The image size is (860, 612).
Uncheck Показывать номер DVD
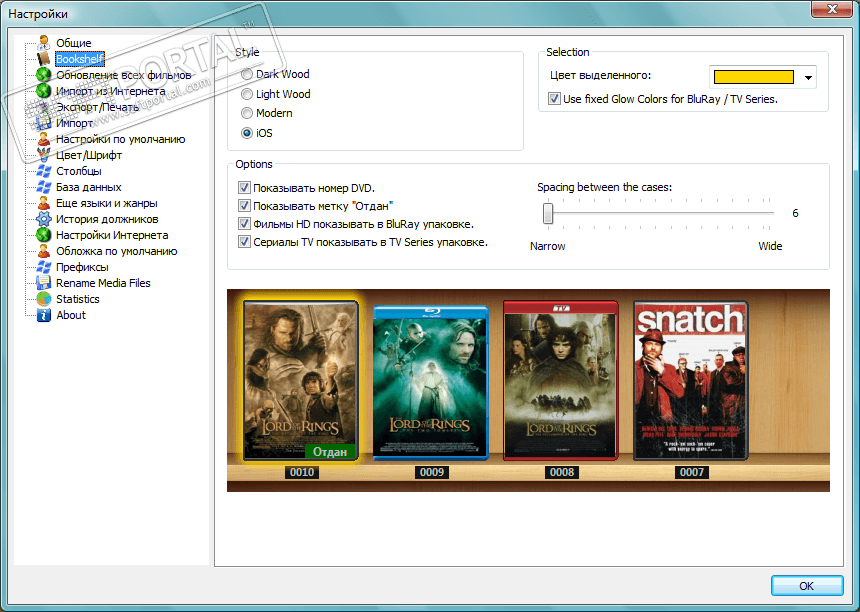click(245, 188)
